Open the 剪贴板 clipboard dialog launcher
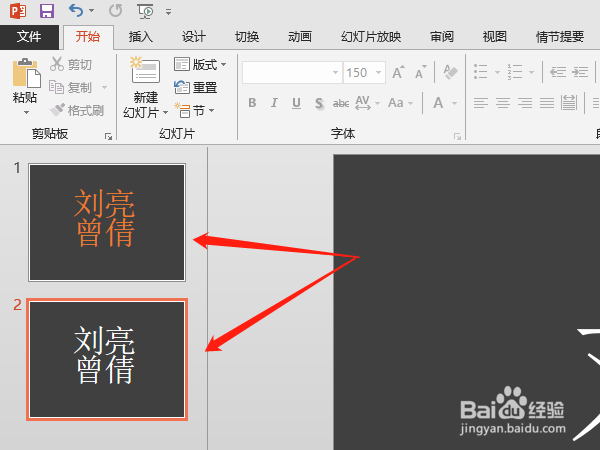The height and width of the screenshot is (450, 600). (108, 137)
